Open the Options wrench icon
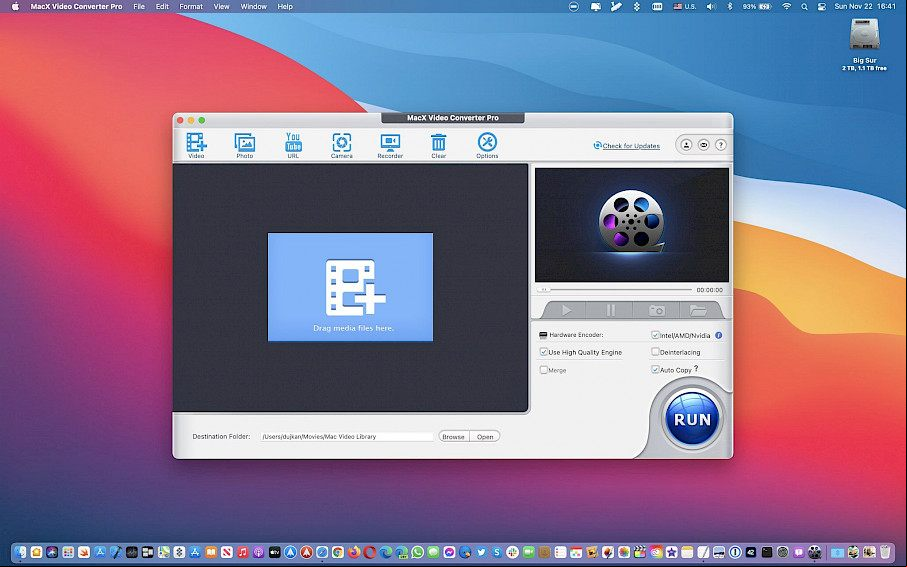 [x=487, y=145]
